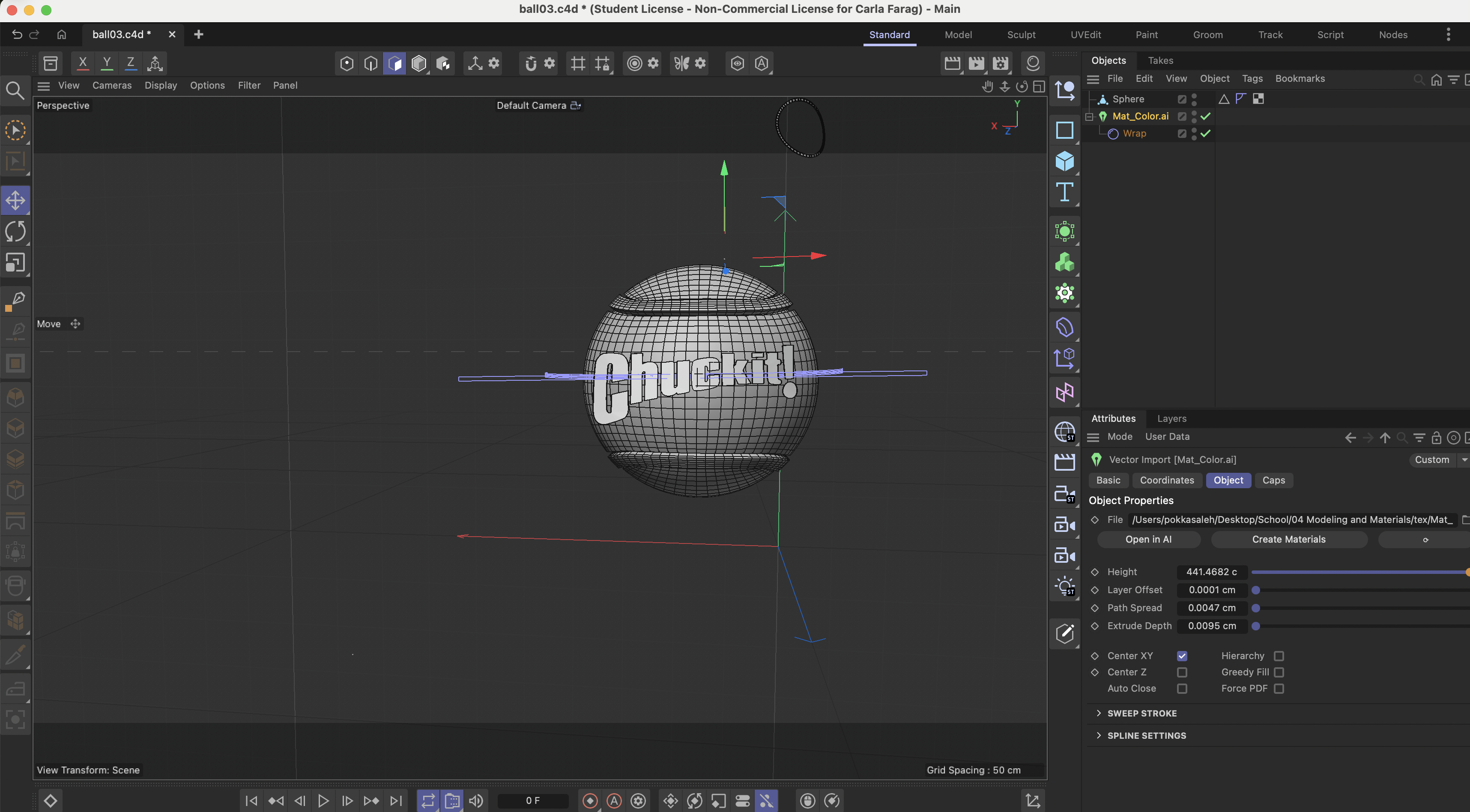
Task: Activate the Move tool
Action: point(15,200)
